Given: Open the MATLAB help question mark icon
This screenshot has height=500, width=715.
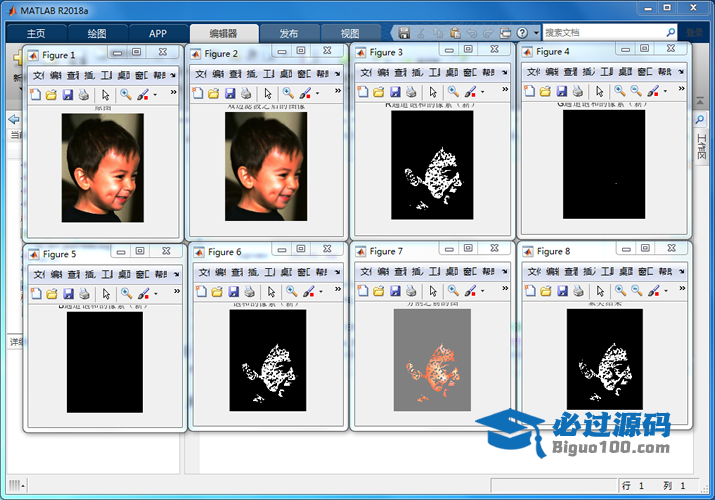Looking at the screenshot, I should click(x=522, y=33).
